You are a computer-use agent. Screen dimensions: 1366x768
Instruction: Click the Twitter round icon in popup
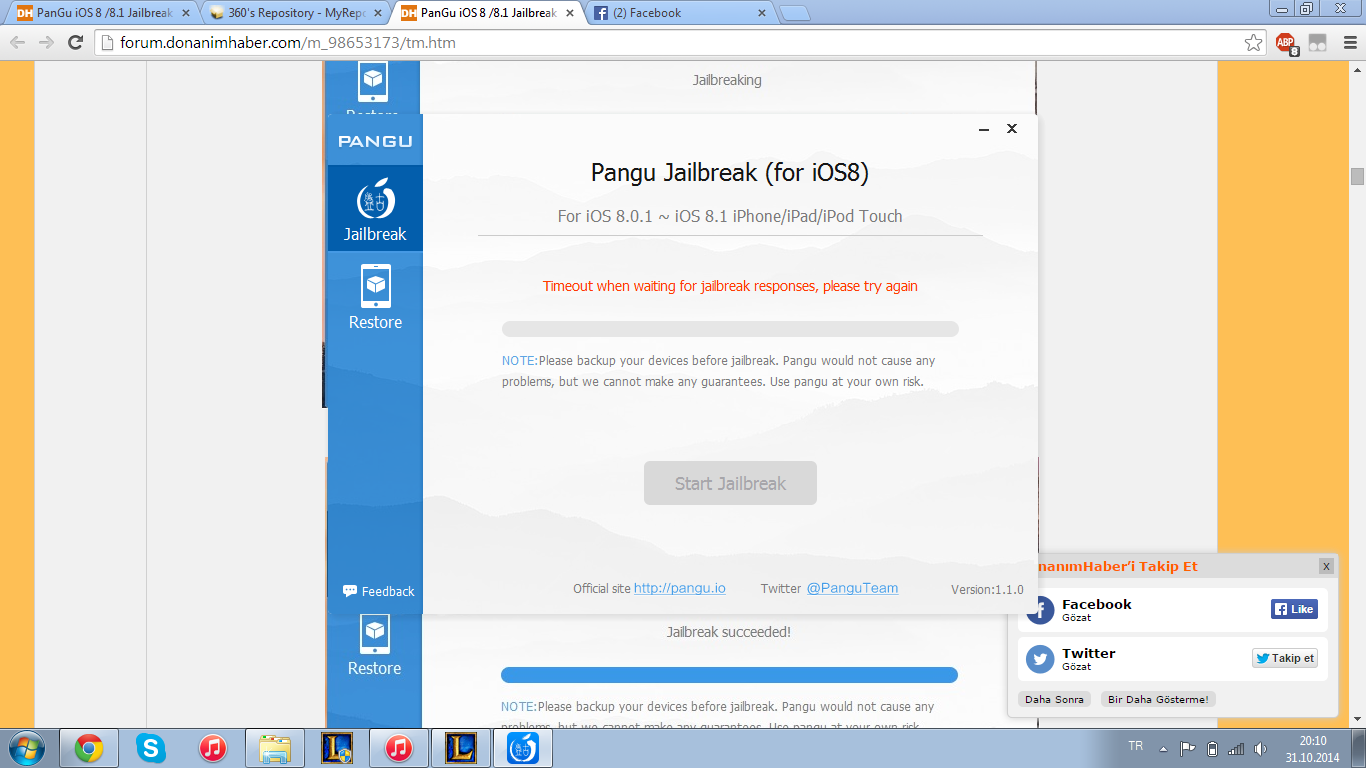[1041, 659]
